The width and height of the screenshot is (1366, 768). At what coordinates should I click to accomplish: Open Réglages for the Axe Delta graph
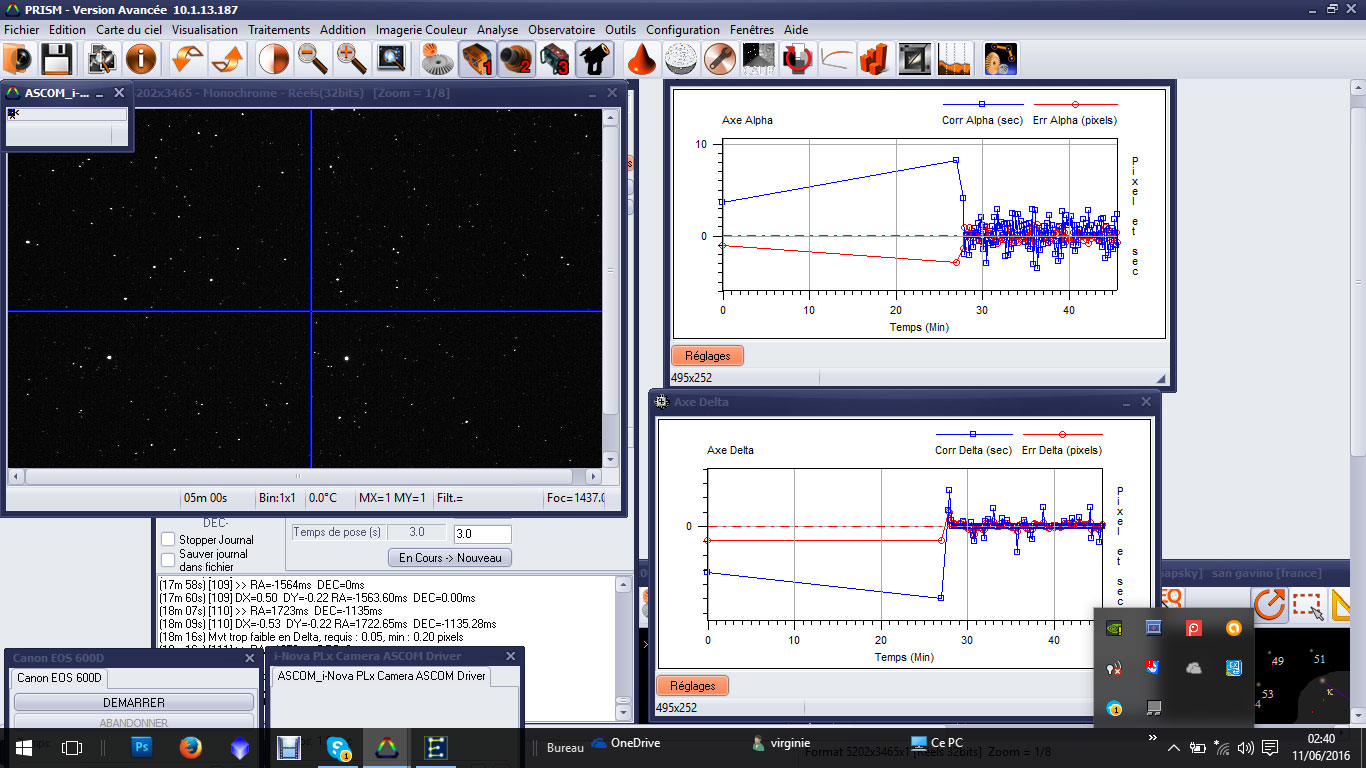coord(692,686)
